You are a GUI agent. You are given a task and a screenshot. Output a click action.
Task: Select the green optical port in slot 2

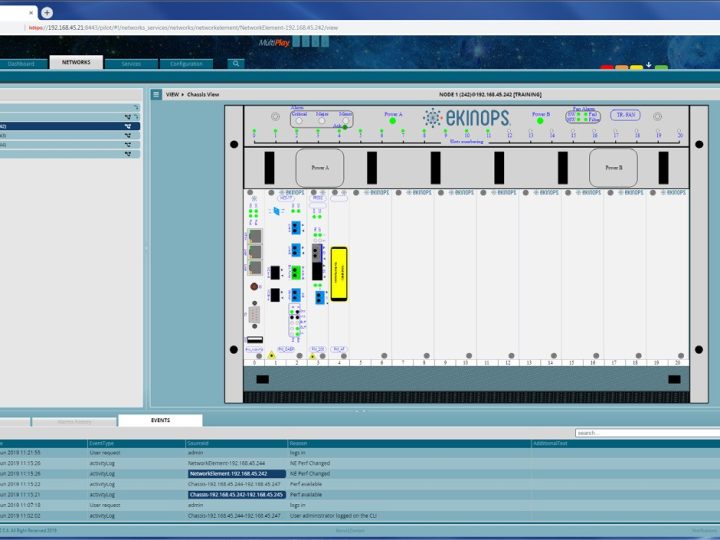(x=296, y=272)
